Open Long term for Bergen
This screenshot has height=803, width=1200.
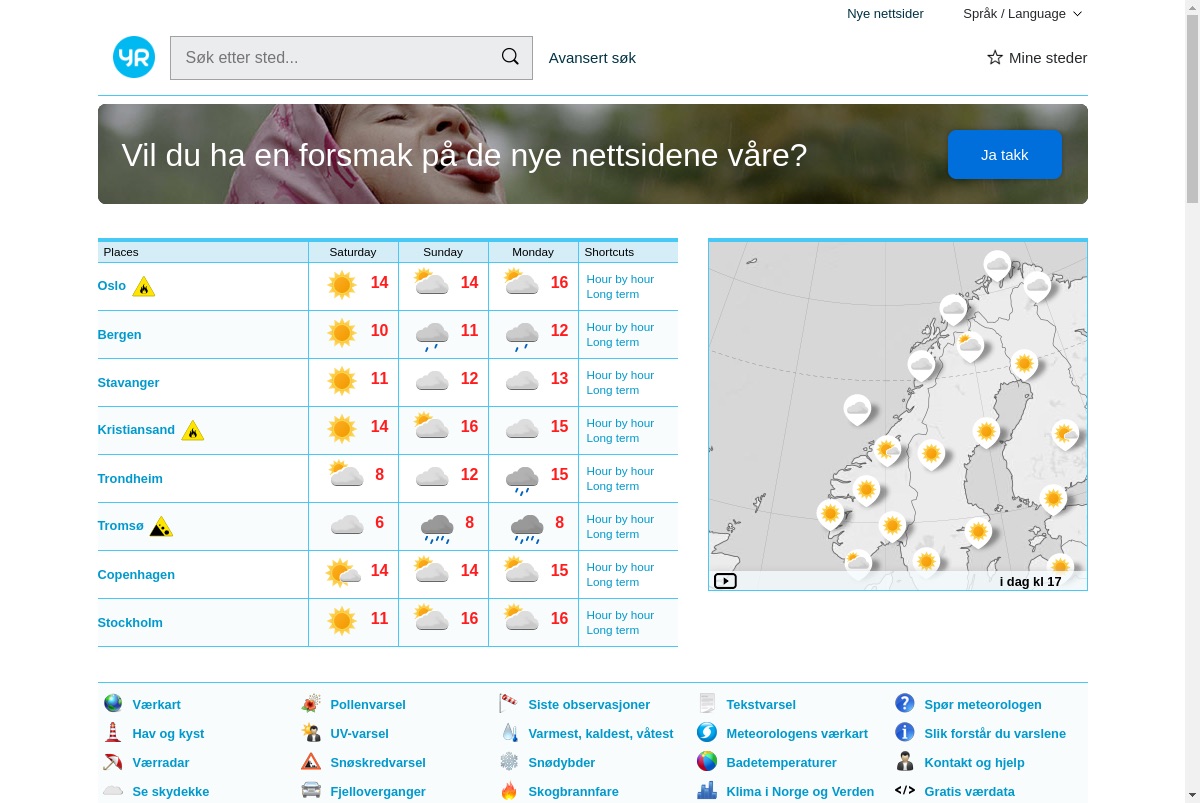(x=613, y=342)
